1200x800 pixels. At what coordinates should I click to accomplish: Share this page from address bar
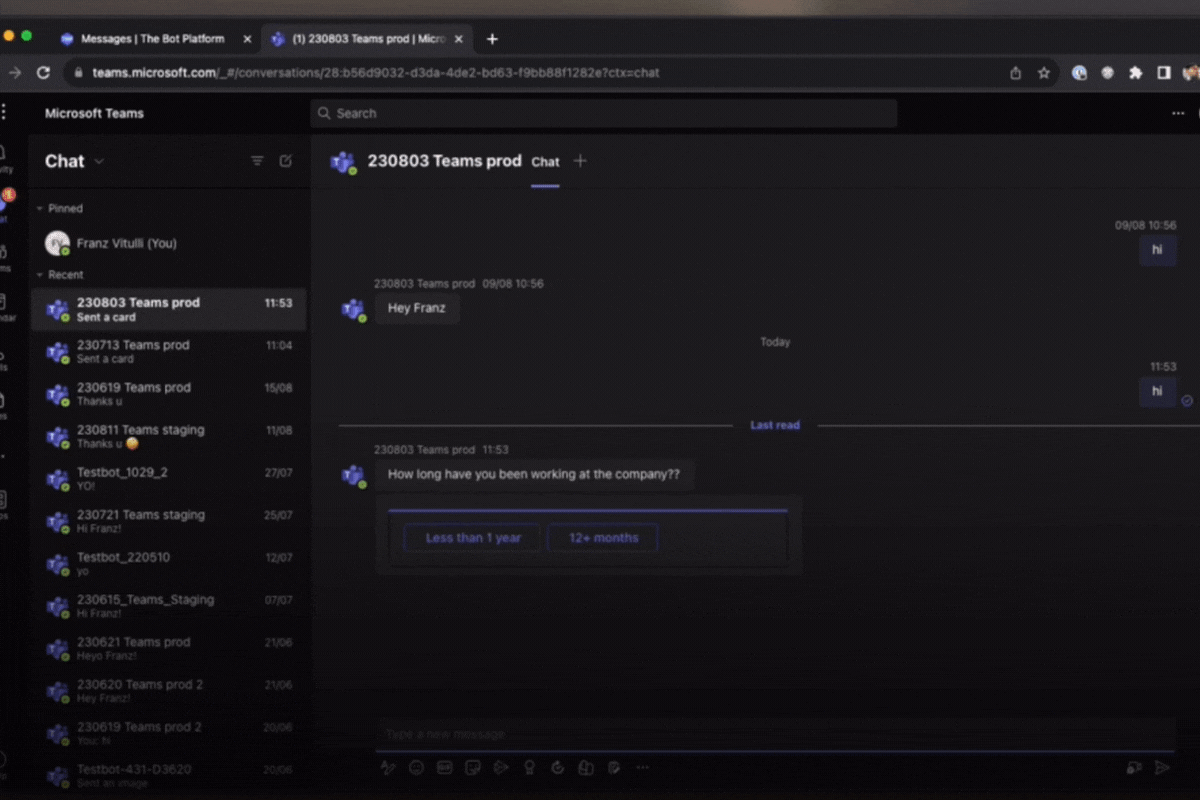tap(1016, 73)
